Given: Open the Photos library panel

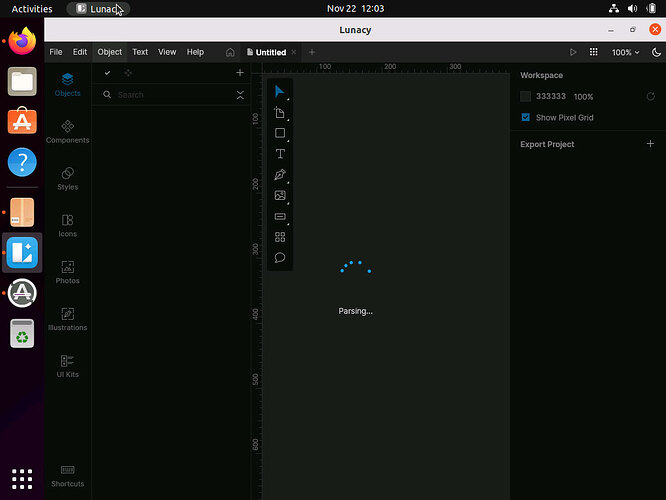Looking at the screenshot, I should 68,272.
